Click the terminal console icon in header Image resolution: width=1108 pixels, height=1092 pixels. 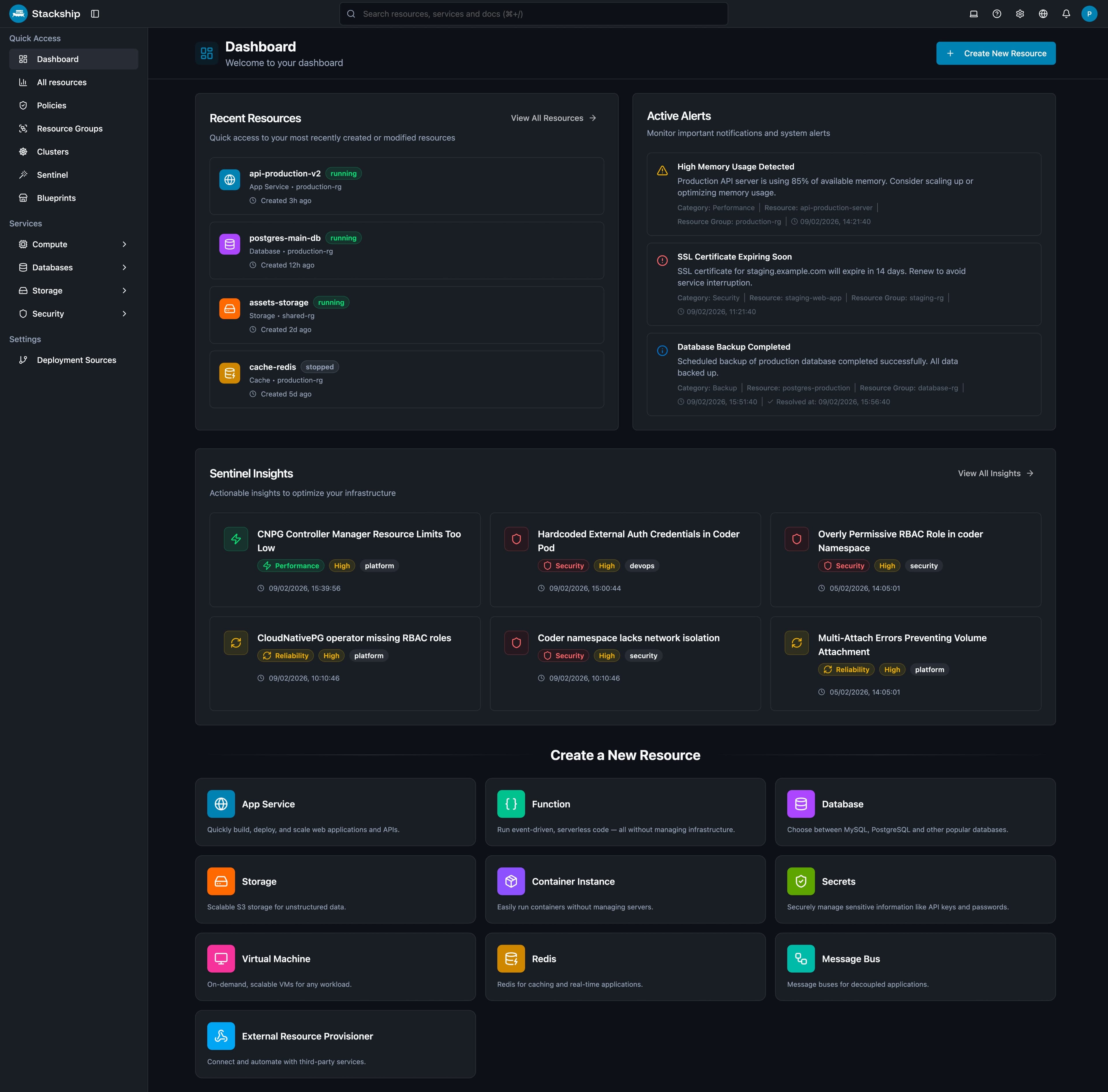click(x=973, y=14)
